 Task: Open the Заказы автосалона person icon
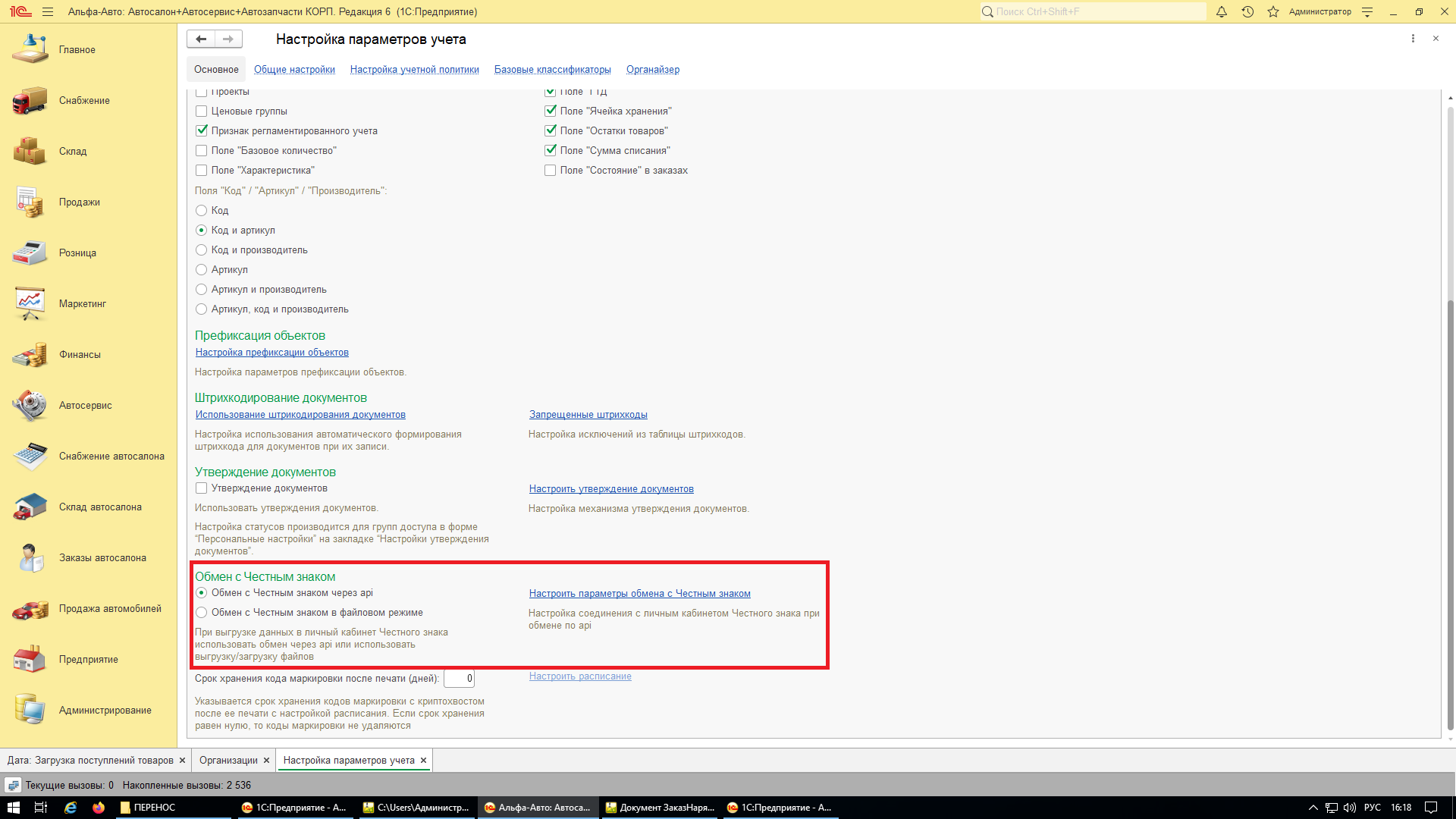(x=30, y=557)
